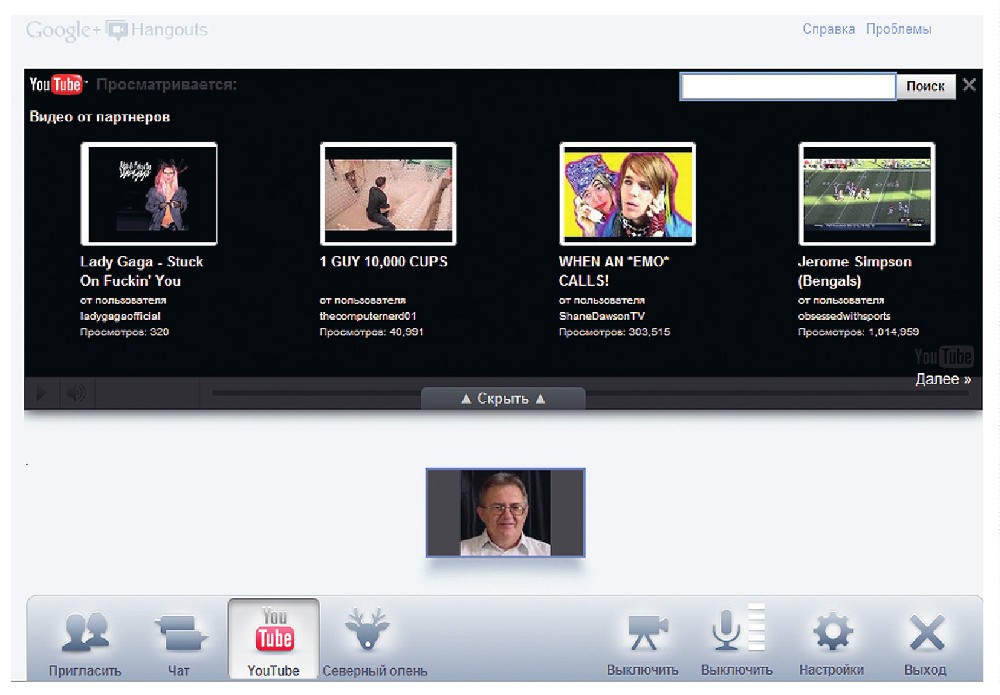Image resolution: width=1000 pixels, height=695 pixels.
Task: Open Настройки gear settings icon
Action: [x=832, y=634]
